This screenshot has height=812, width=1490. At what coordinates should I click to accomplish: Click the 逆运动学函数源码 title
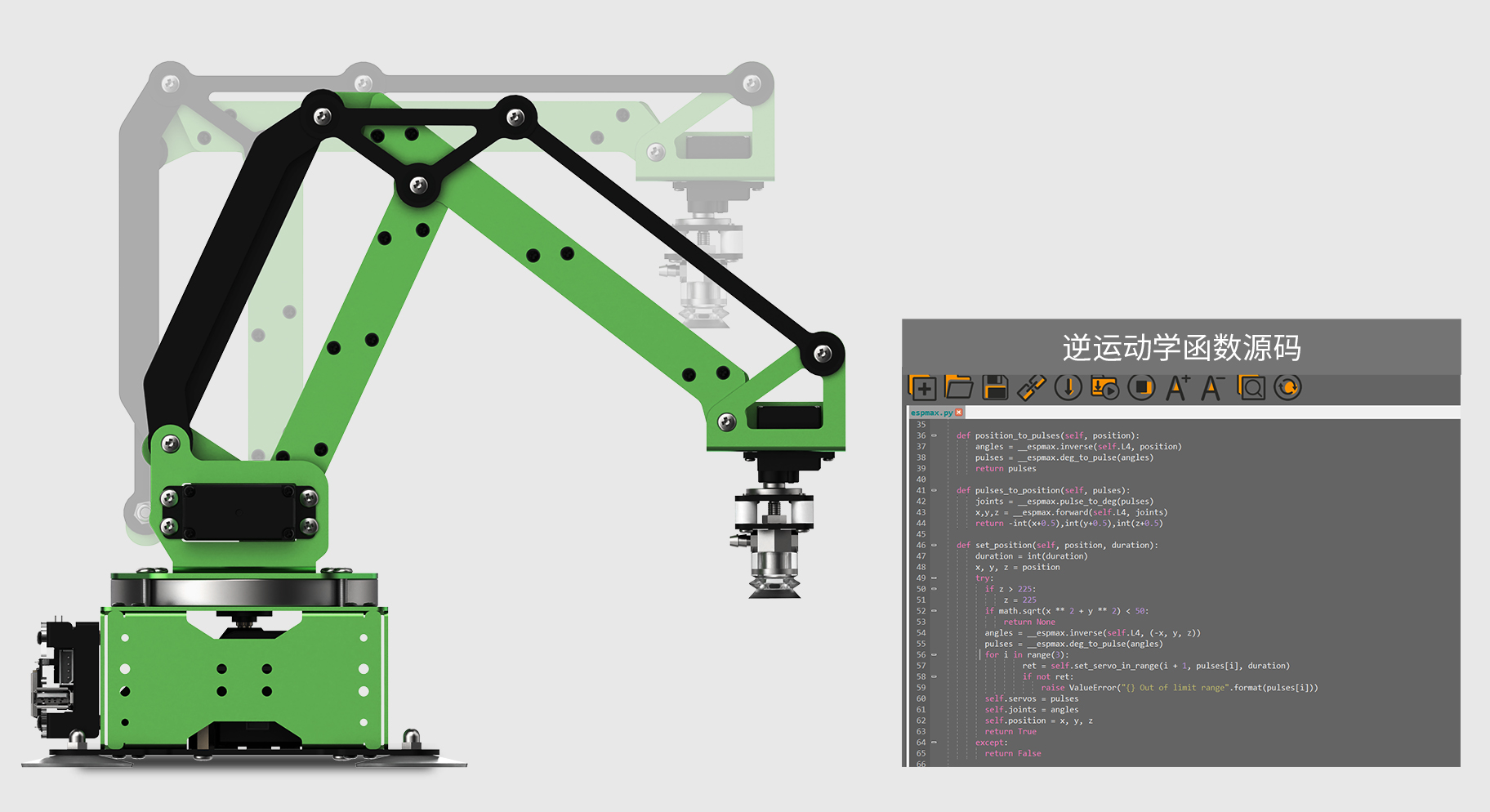[x=1181, y=348]
